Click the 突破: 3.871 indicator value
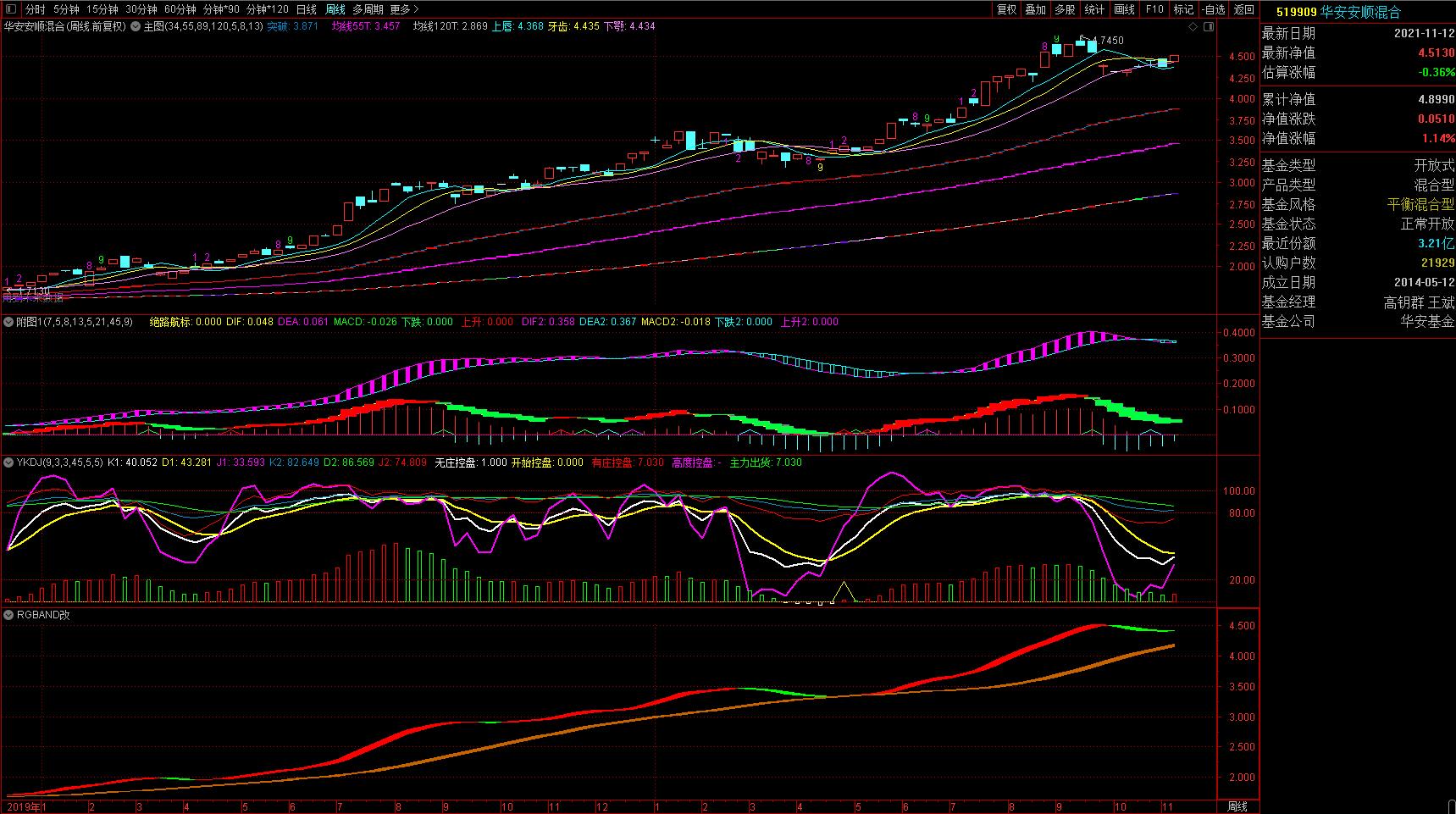 (x=292, y=26)
